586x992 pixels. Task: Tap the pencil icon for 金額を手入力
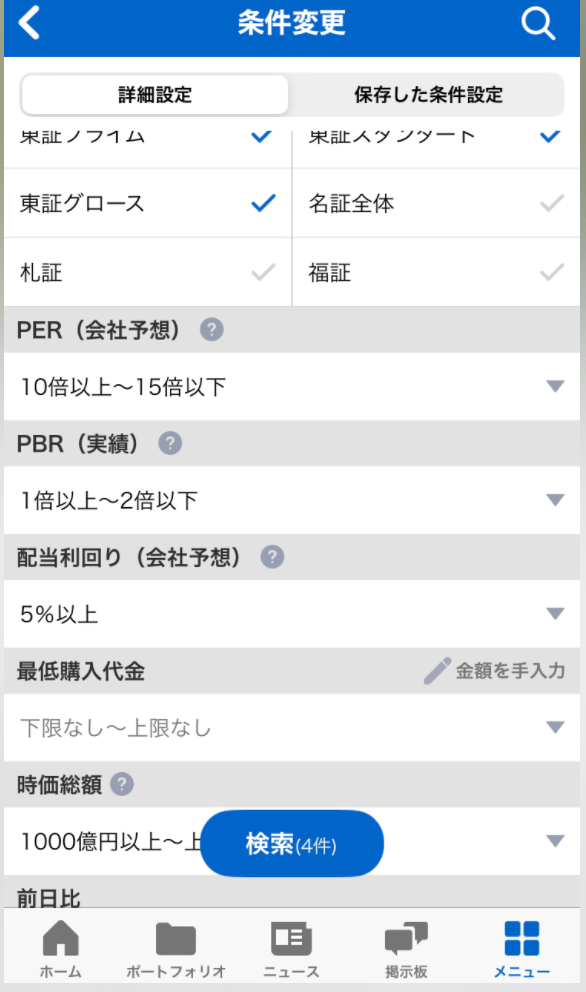click(x=437, y=671)
